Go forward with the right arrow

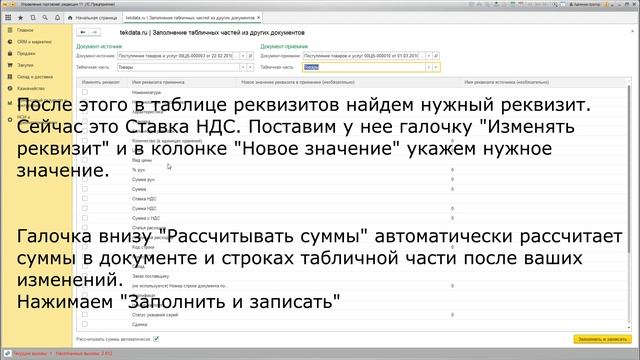[x=94, y=32]
